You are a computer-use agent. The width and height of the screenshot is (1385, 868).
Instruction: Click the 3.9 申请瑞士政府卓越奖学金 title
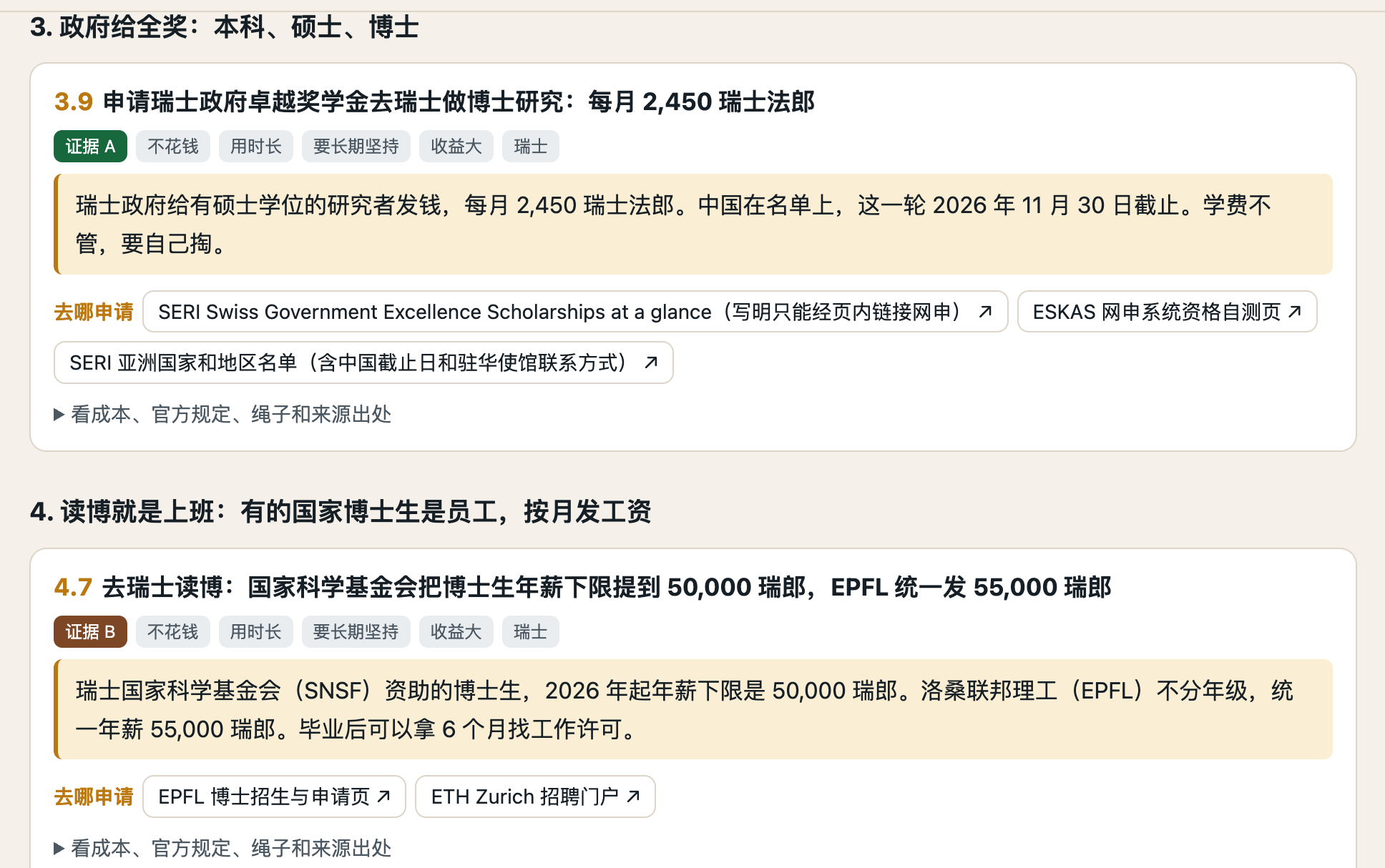pyautogui.click(x=434, y=102)
